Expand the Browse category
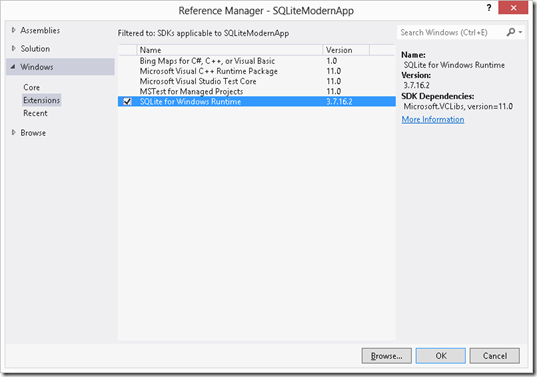Image resolution: width=537 pixels, height=377 pixels. pyautogui.click(x=14, y=133)
